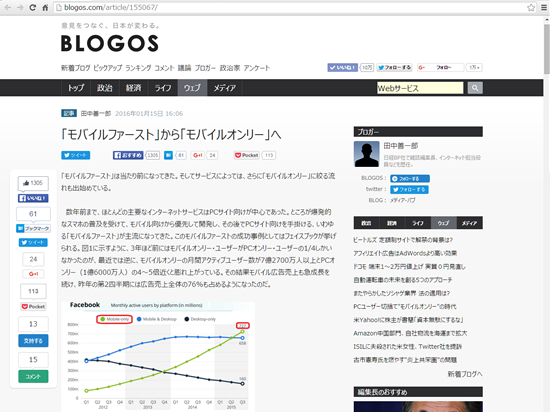
Task: Open the Chrome hamburger menu
Action: (544, 7)
